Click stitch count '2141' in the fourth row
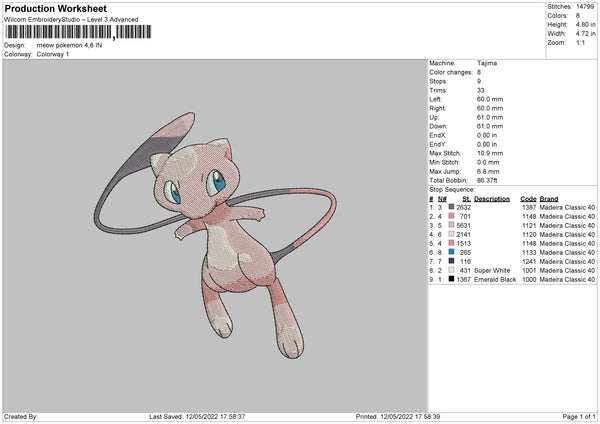 463,234
